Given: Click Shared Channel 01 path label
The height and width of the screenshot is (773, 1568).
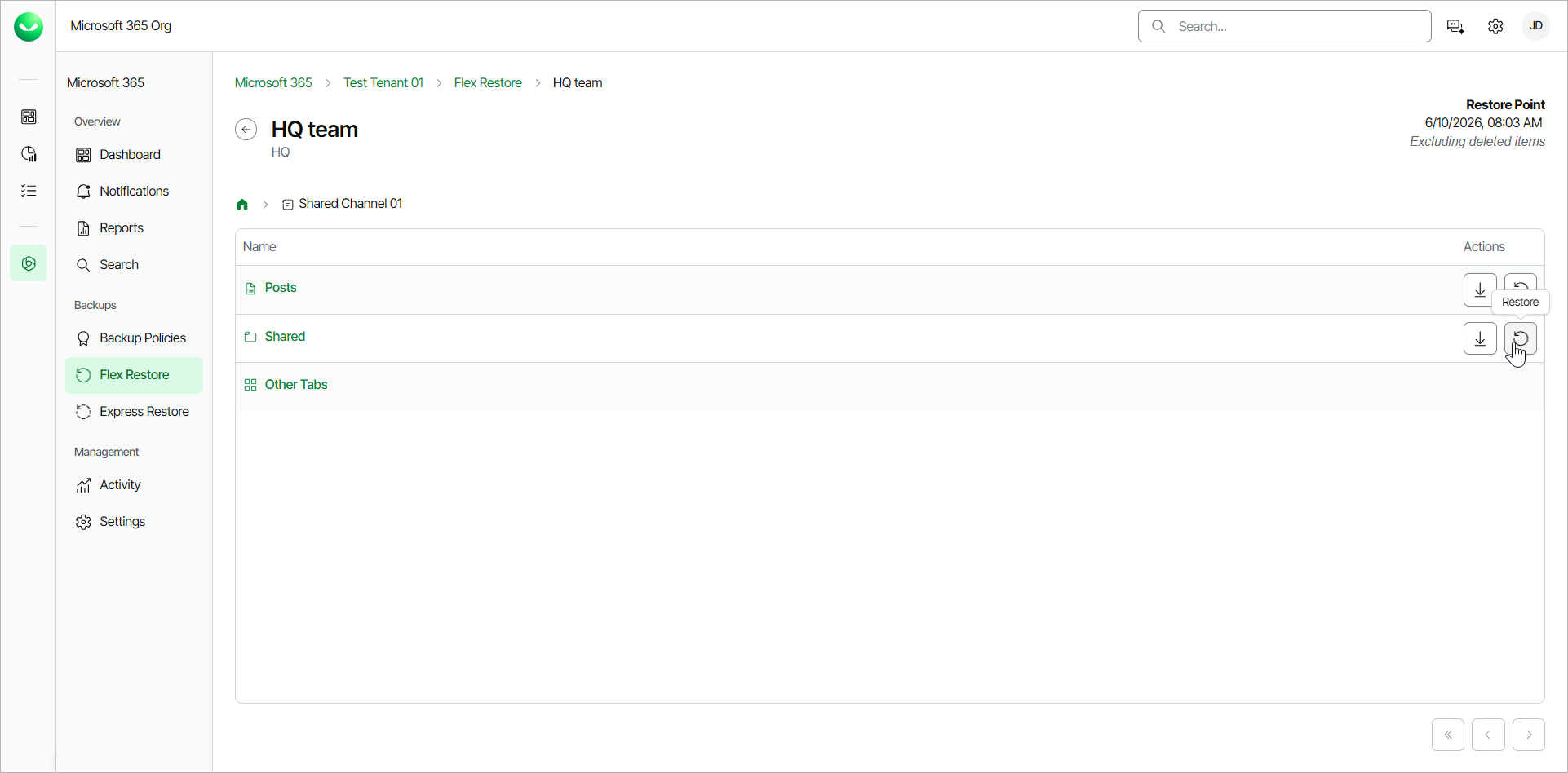Looking at the screenshot, I should [350, 204].
